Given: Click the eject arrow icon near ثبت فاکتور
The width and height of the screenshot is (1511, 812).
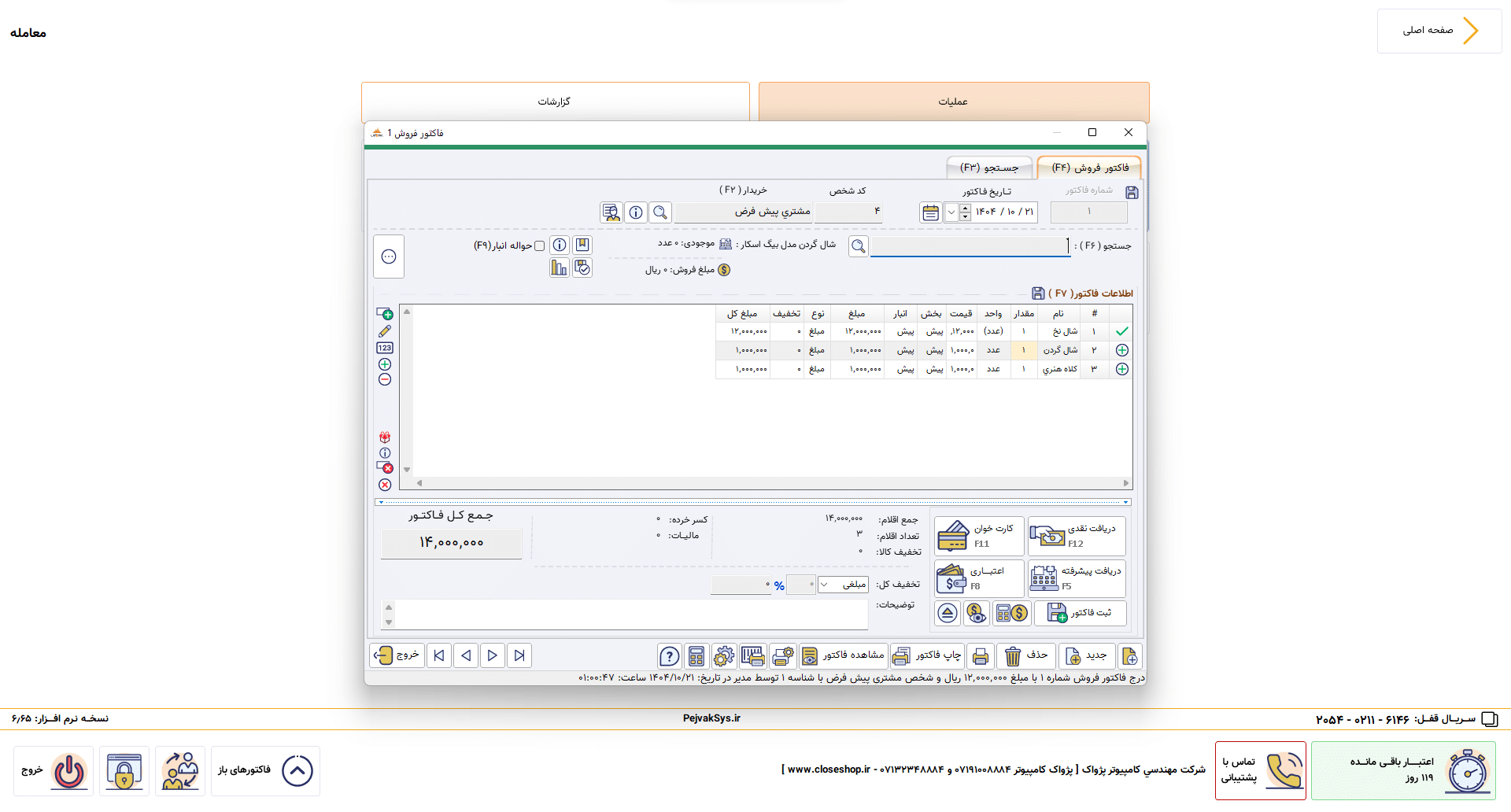Looking at the screenshot, I should tap(948, 613).
